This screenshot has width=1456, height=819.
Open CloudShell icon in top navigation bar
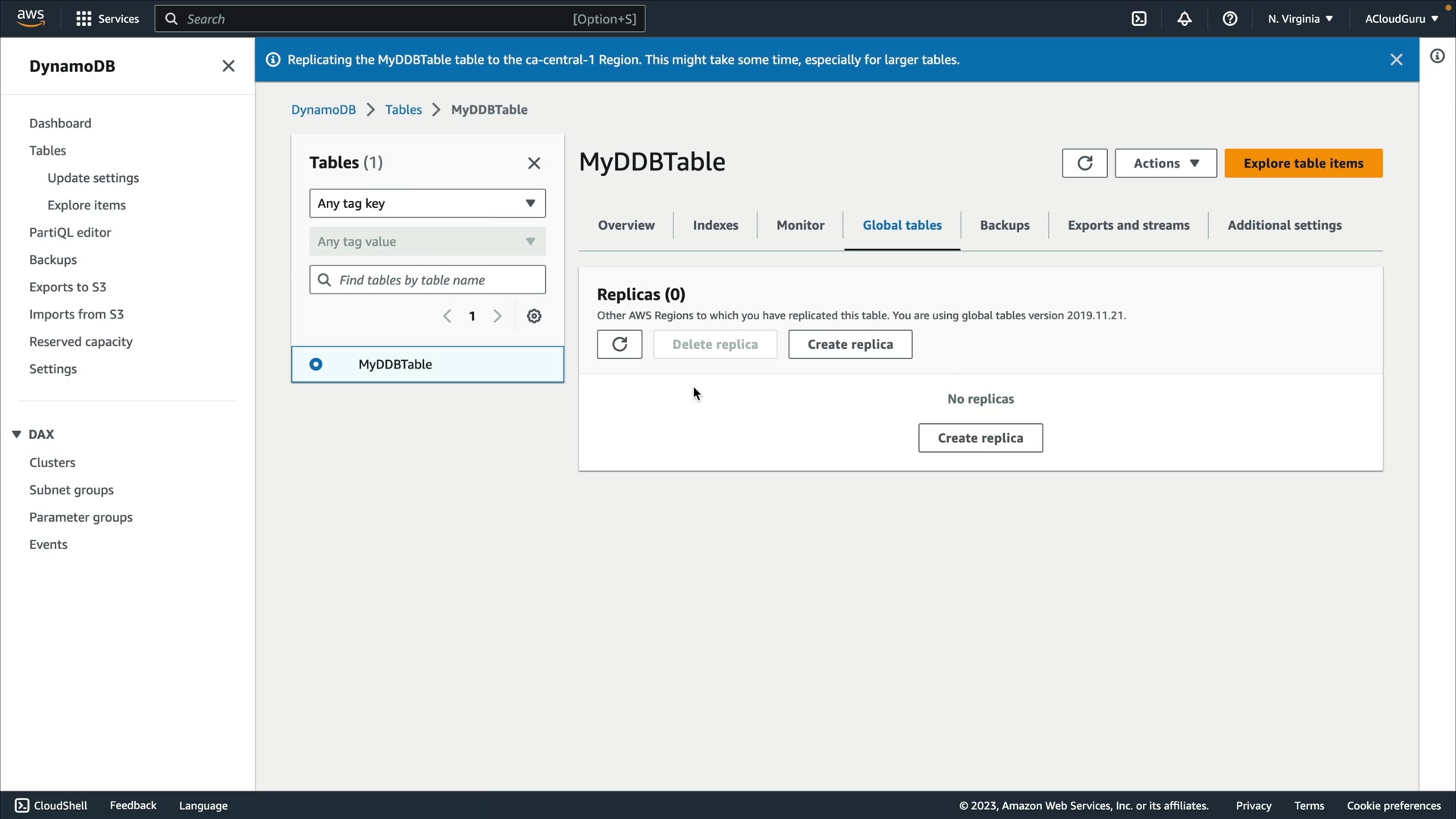pyautogui.click(x=1139, y=19)
